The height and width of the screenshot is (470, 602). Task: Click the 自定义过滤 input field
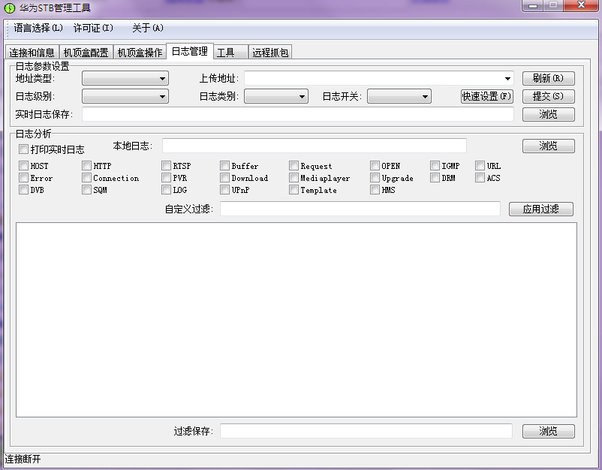[x=360, y=209]
